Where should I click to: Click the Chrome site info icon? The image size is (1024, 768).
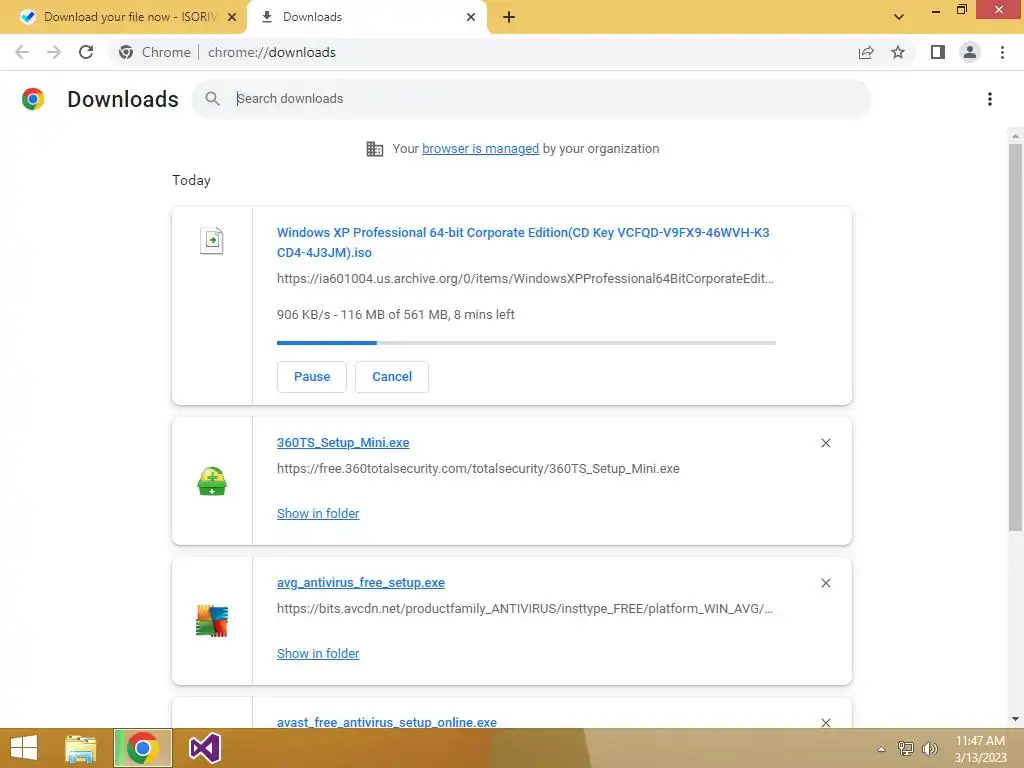point(126,52)
